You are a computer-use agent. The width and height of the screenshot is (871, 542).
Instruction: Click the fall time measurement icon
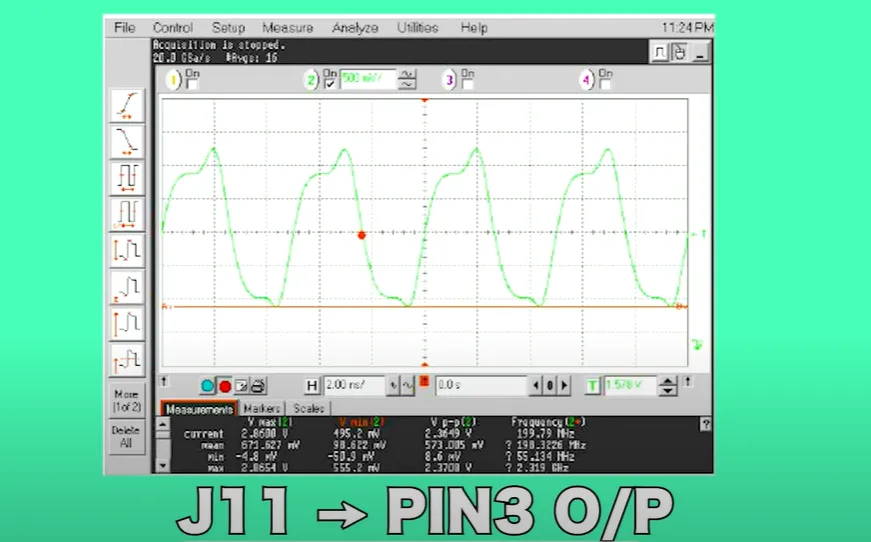(127, 141)
